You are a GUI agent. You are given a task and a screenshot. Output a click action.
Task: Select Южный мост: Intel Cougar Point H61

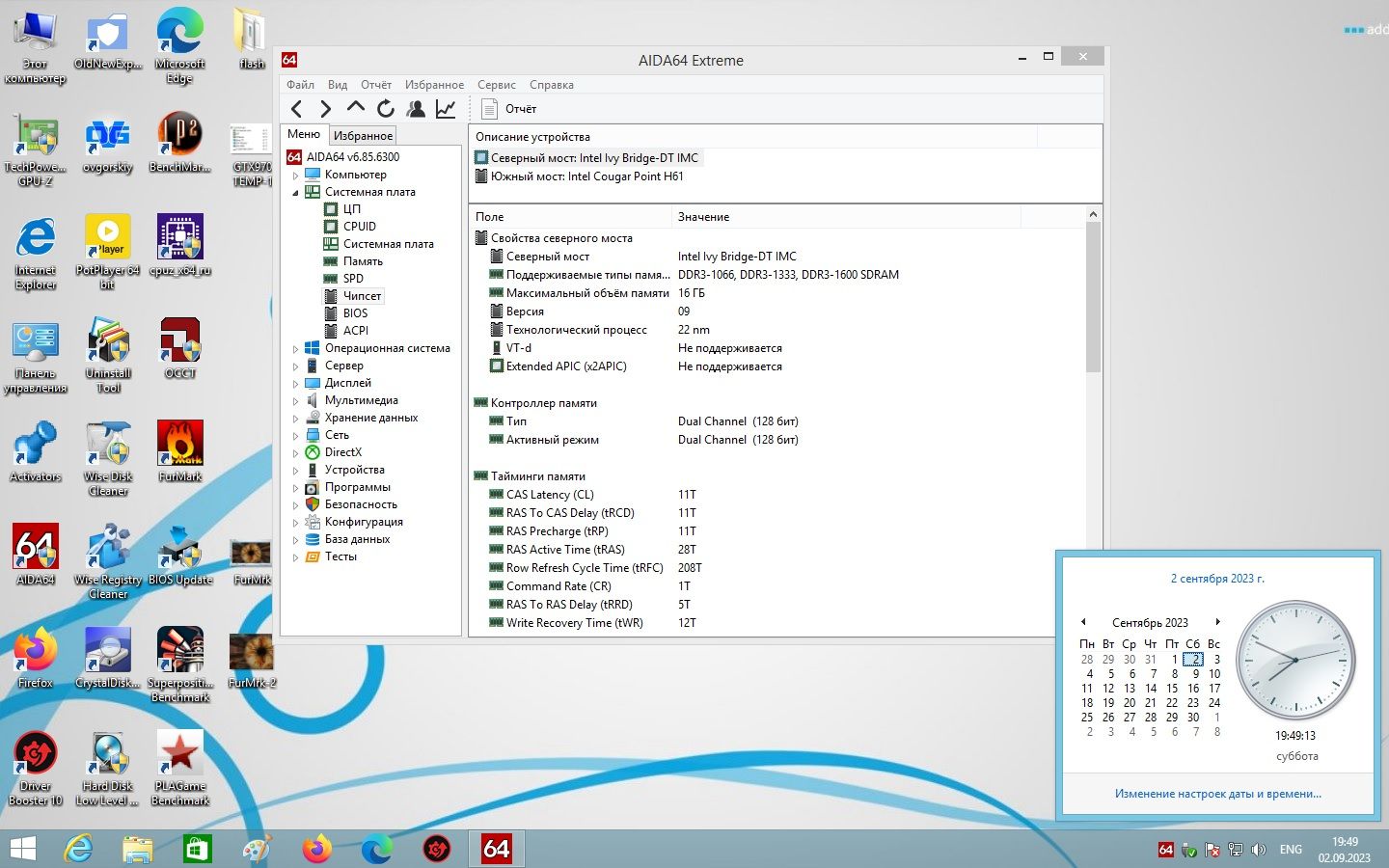(x=586, y=176)
